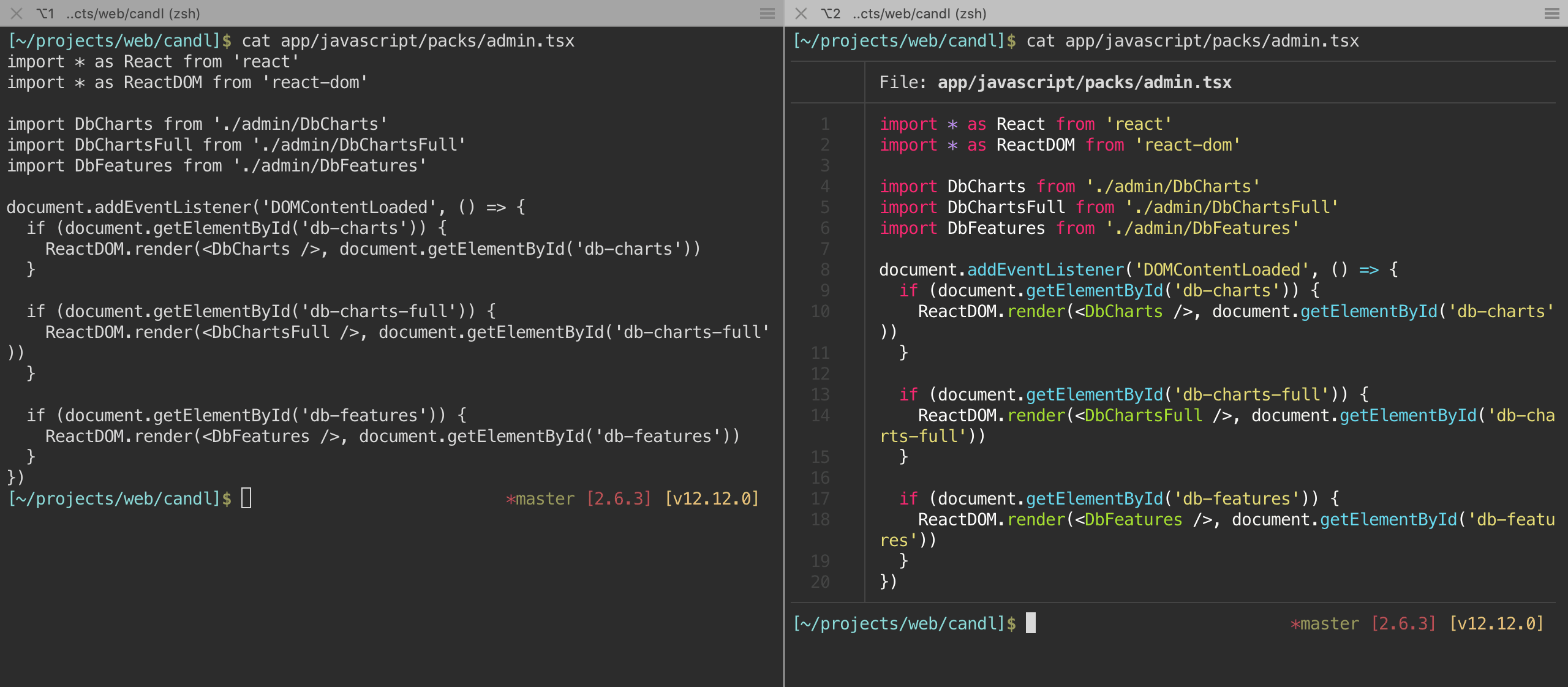1568x687 pixels.
Task: Open right pane hamburger menu
Action: 1551,13
